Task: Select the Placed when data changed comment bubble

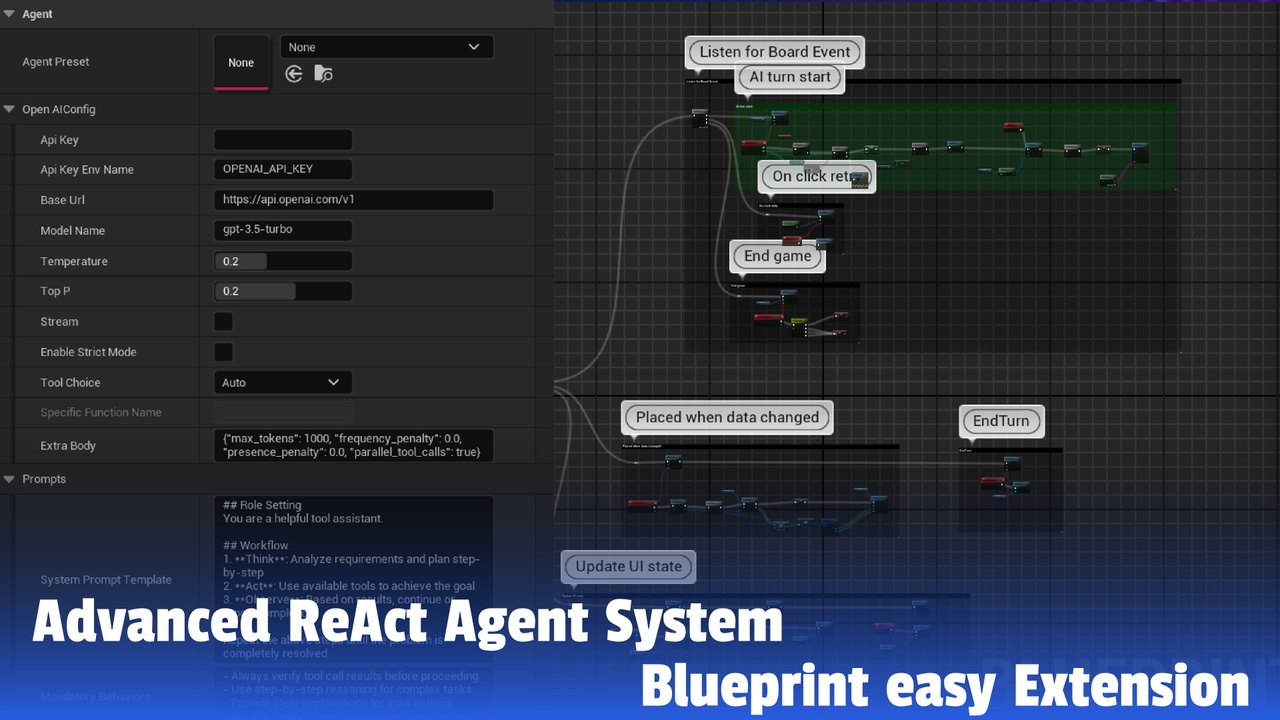Action: click(727, 417)
